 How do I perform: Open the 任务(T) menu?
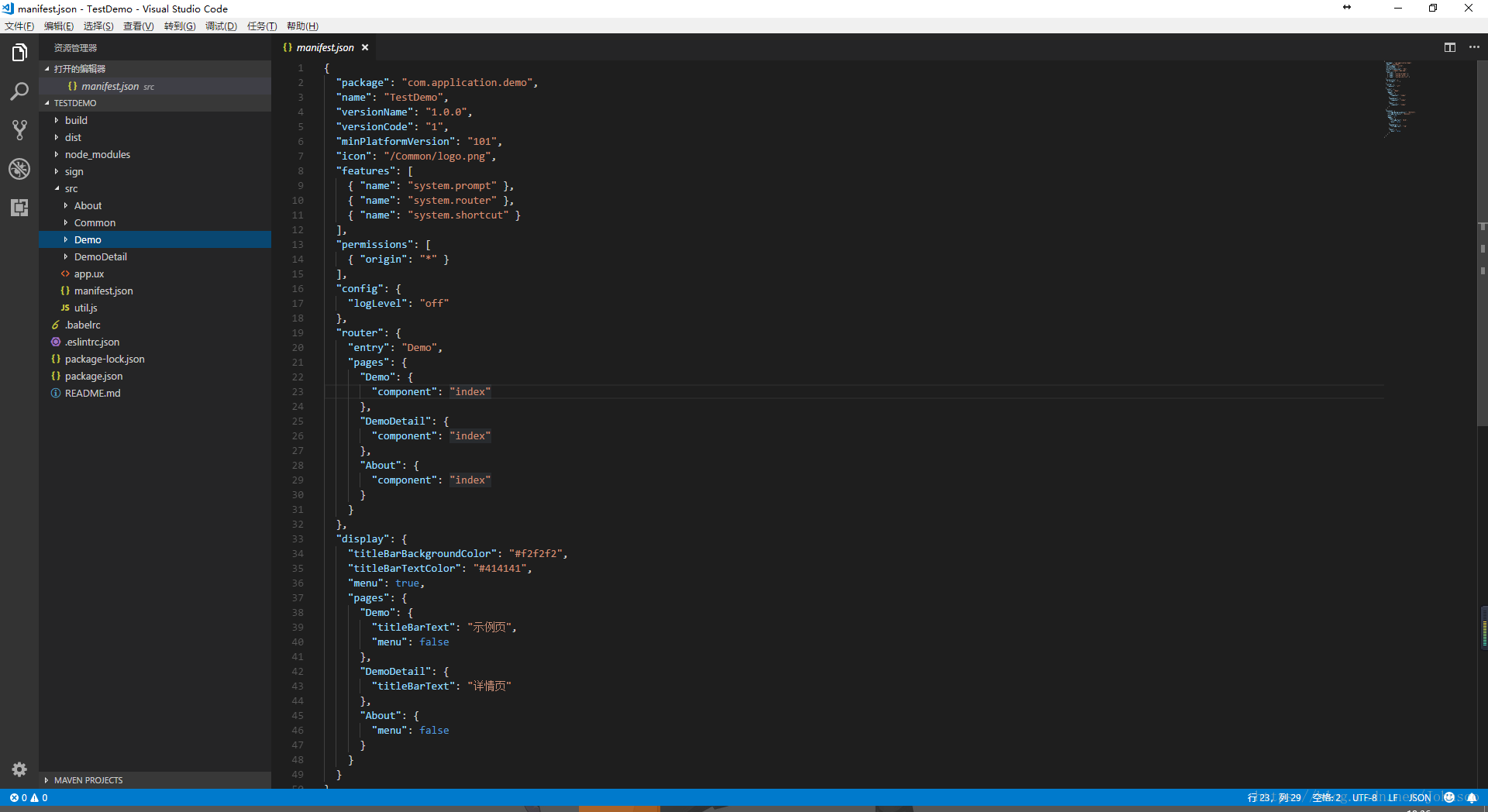pos(262,26)
